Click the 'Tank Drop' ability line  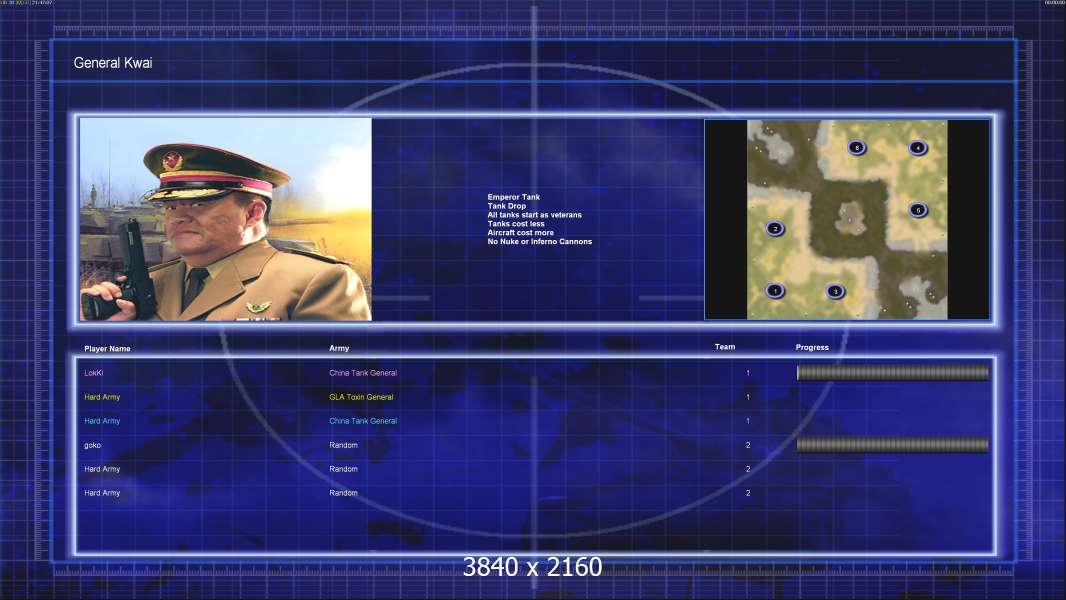(x=506, y=206)
